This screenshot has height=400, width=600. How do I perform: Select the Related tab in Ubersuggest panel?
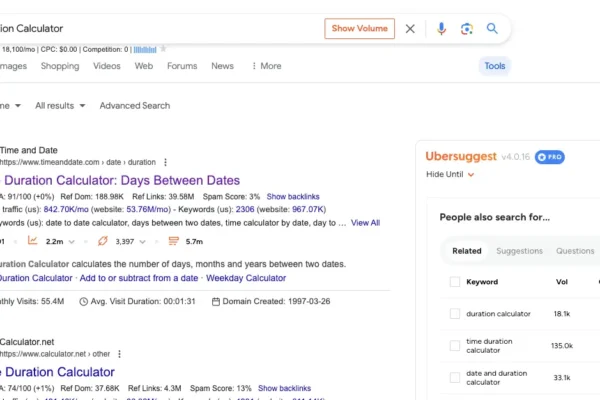click(467, 251)
